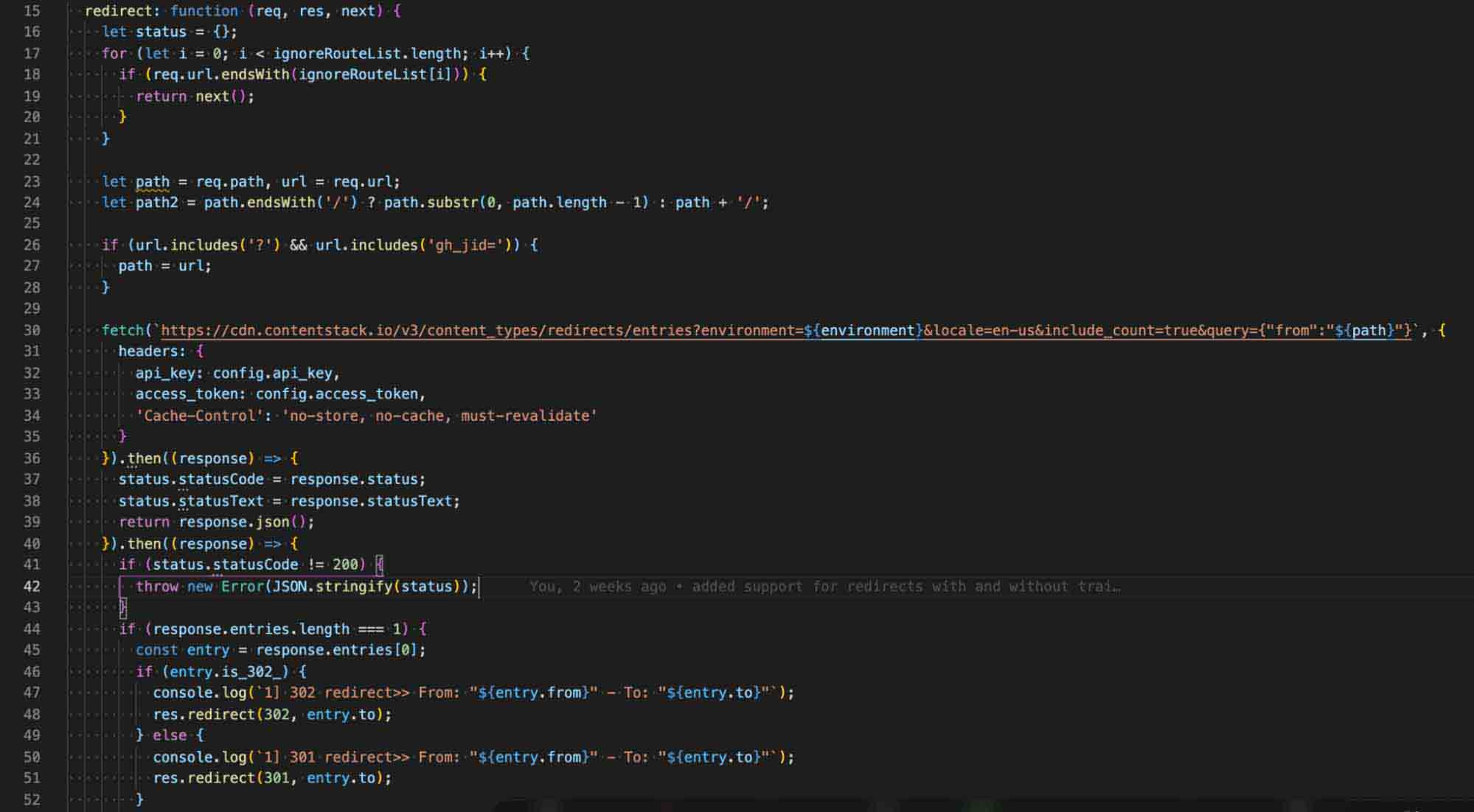Click the git blame annotation on line 42
This screenshot has width=1474, height=812.
coord(825,586)
